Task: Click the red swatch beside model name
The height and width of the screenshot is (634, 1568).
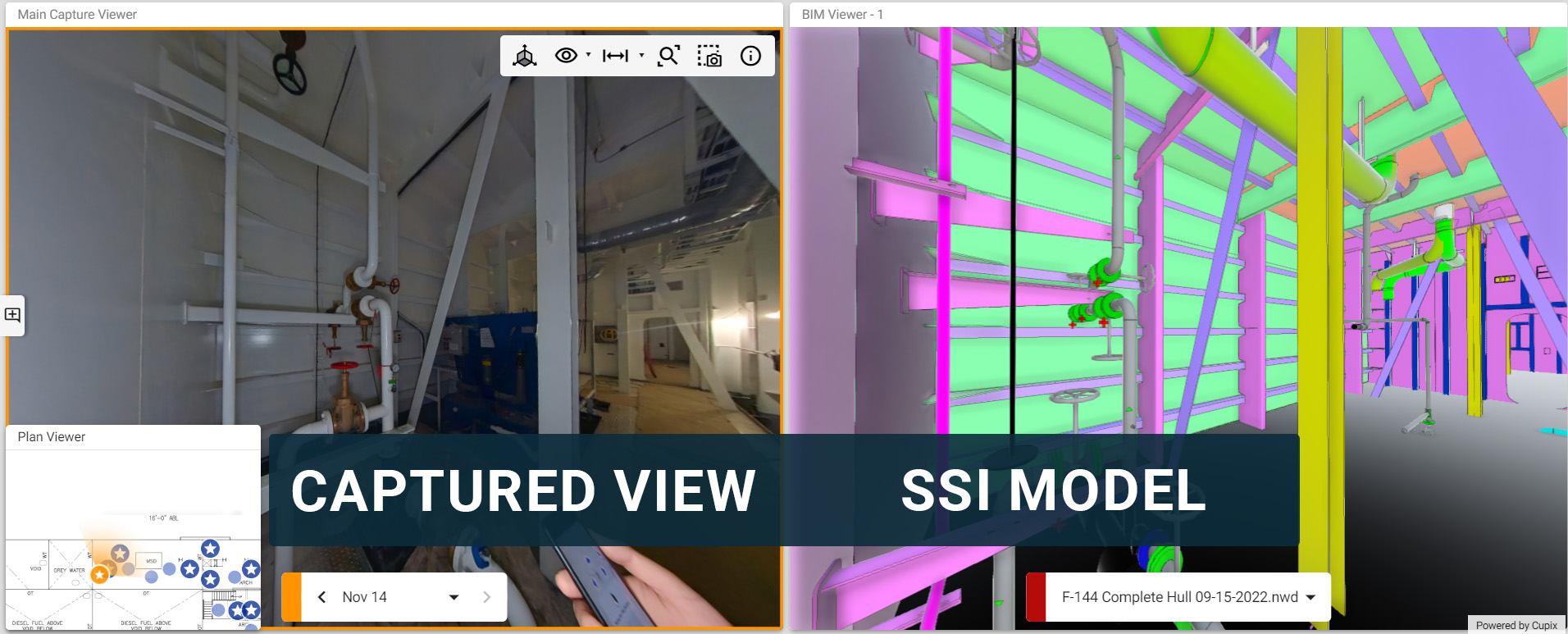Action: [x=1036, y=597]
